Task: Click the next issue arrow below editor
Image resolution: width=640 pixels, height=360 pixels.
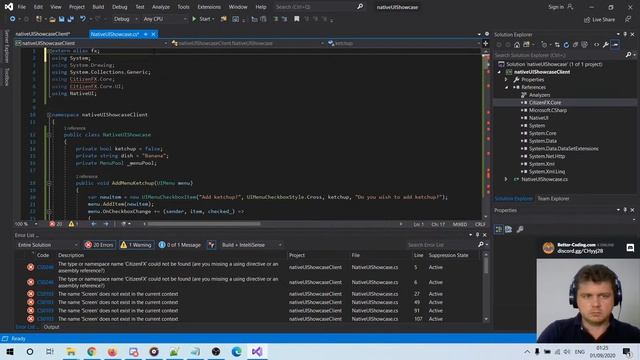Action: (x=106, y=224)
